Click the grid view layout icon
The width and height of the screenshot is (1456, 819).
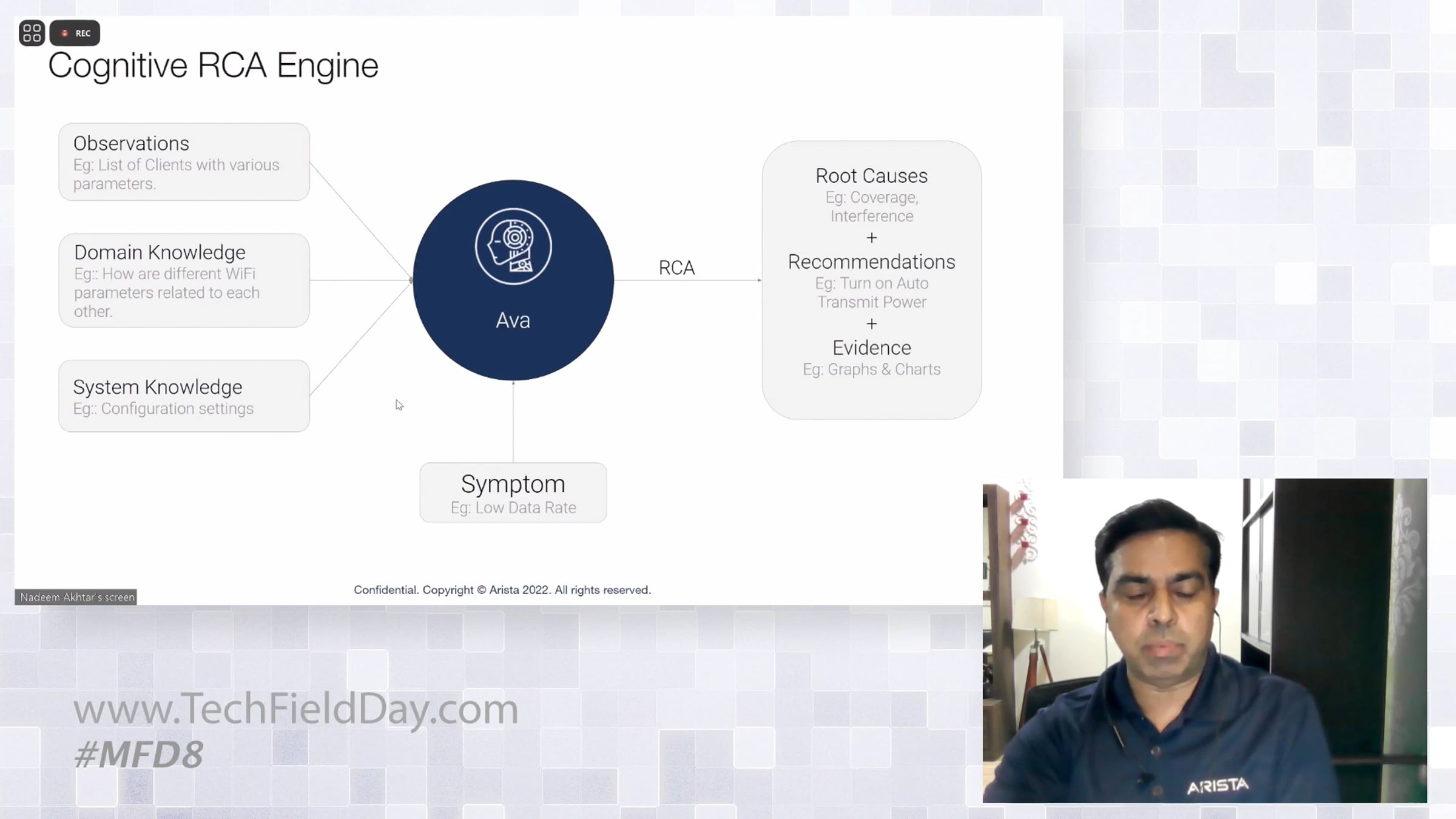point(32,33)
